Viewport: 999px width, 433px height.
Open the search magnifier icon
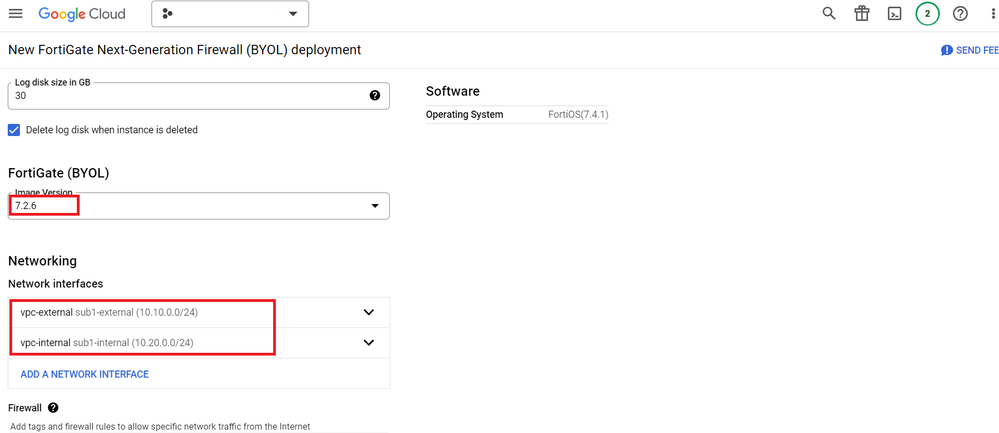(x=829, y=14)
